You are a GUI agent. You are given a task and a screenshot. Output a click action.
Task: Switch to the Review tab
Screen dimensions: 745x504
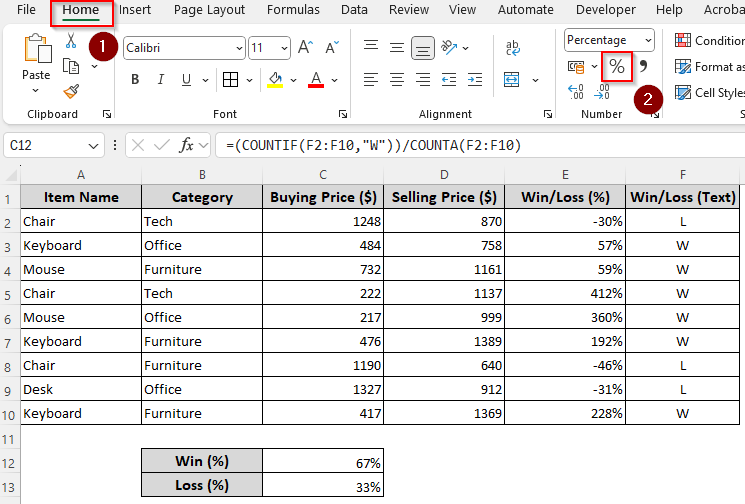point(409,10)
